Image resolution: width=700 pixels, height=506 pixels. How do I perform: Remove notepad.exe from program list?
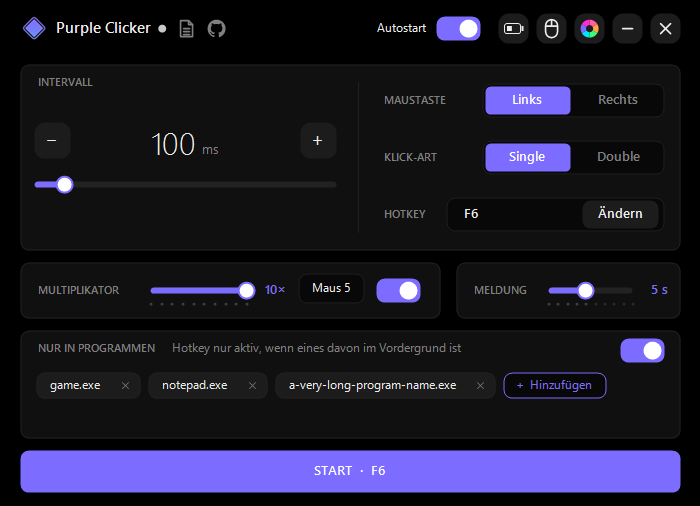[252, 385]
